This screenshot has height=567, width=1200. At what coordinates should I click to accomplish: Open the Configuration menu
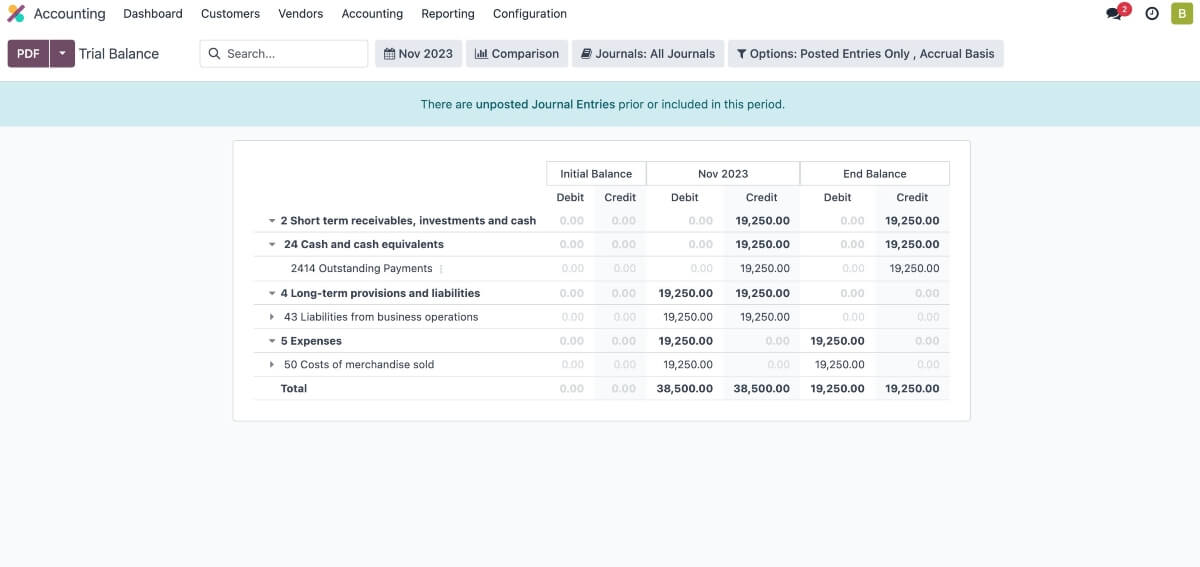530,14
